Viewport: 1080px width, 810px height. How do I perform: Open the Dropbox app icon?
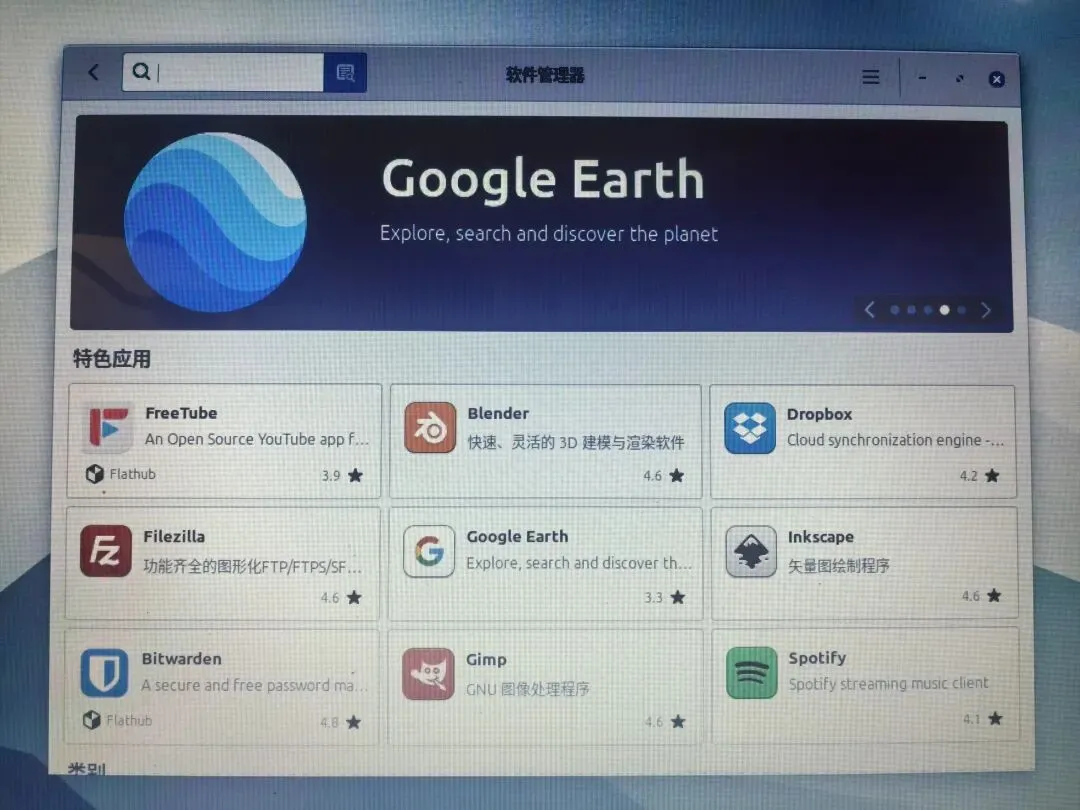tap(750, 428)
